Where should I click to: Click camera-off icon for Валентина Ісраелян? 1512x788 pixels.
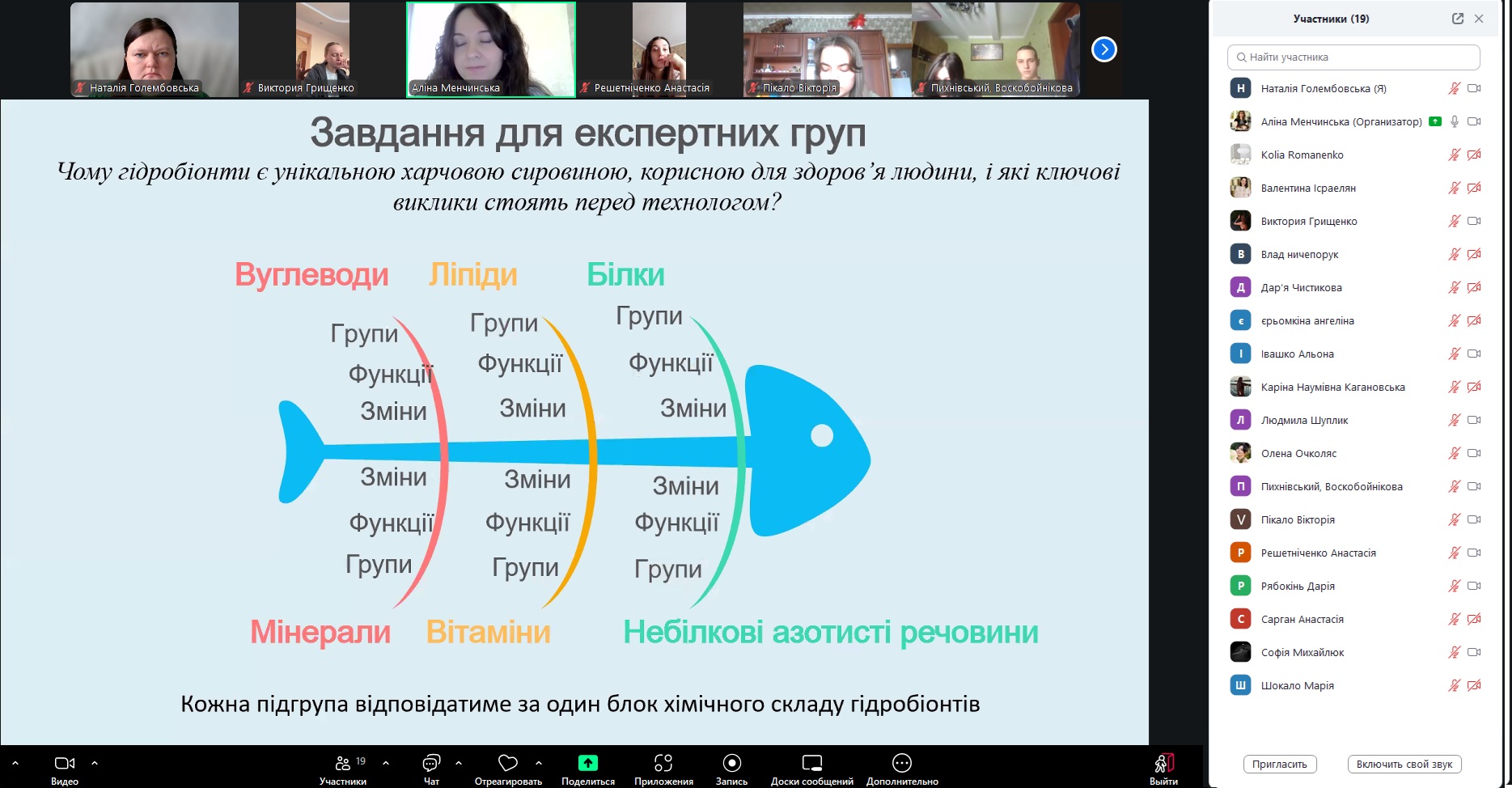(1474, 188)
